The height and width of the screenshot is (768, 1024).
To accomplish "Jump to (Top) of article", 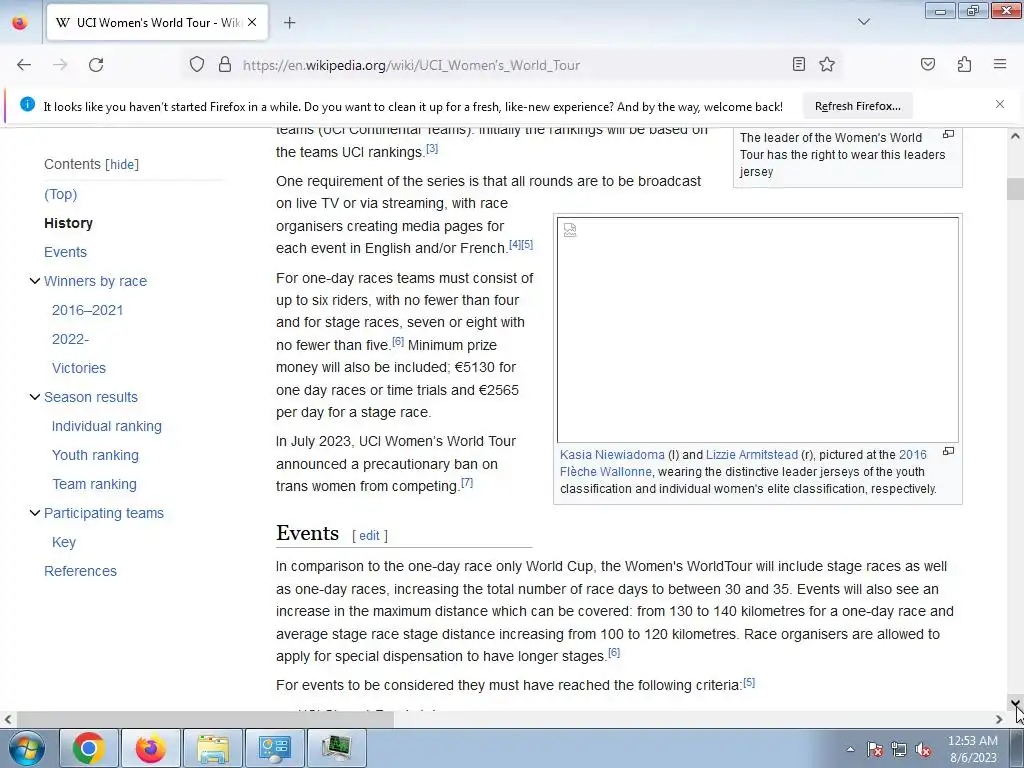I will pyautogui.click(x=61, y=195).
